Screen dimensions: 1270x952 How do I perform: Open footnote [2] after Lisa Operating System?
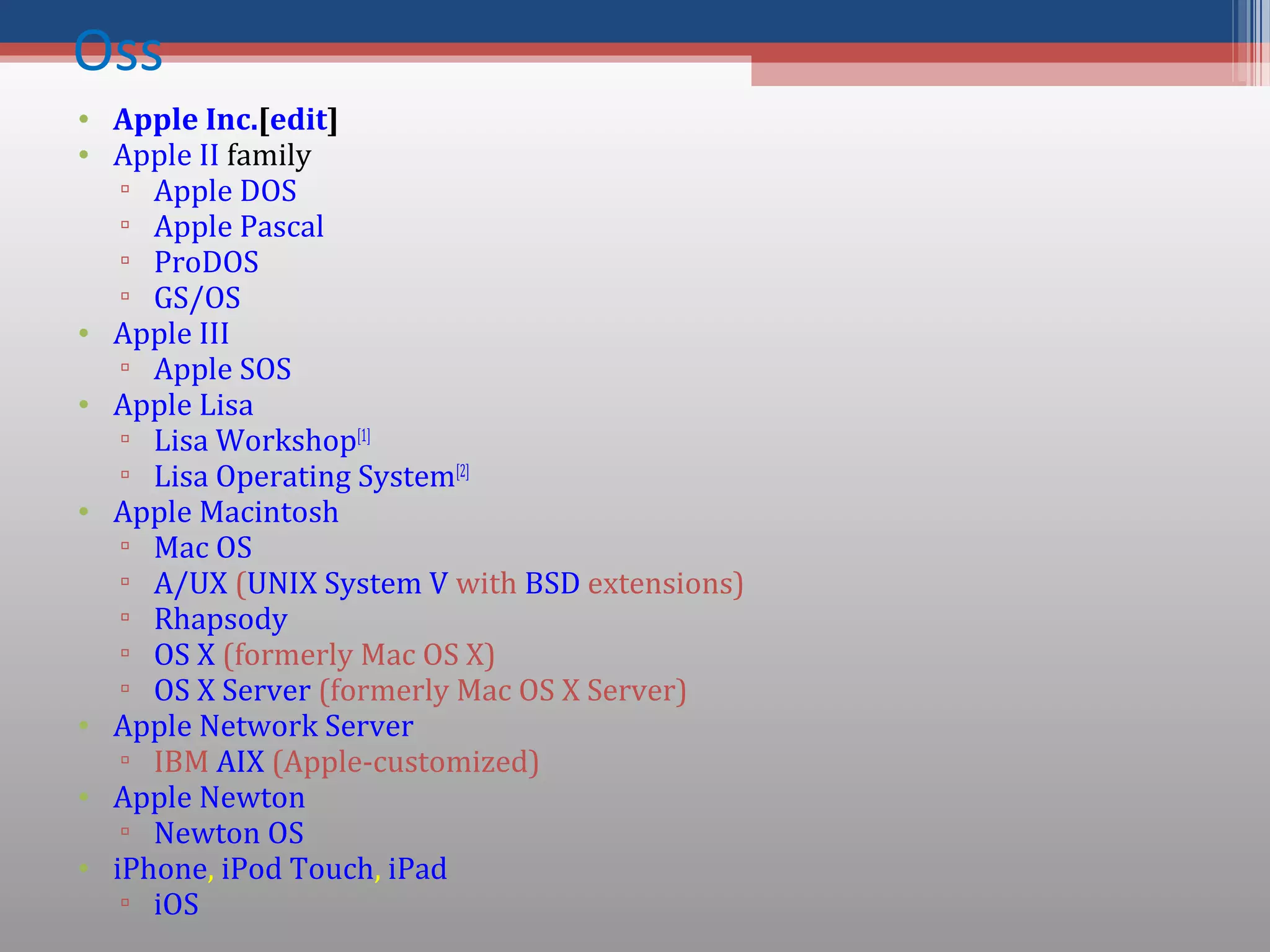tap(463, 472)
